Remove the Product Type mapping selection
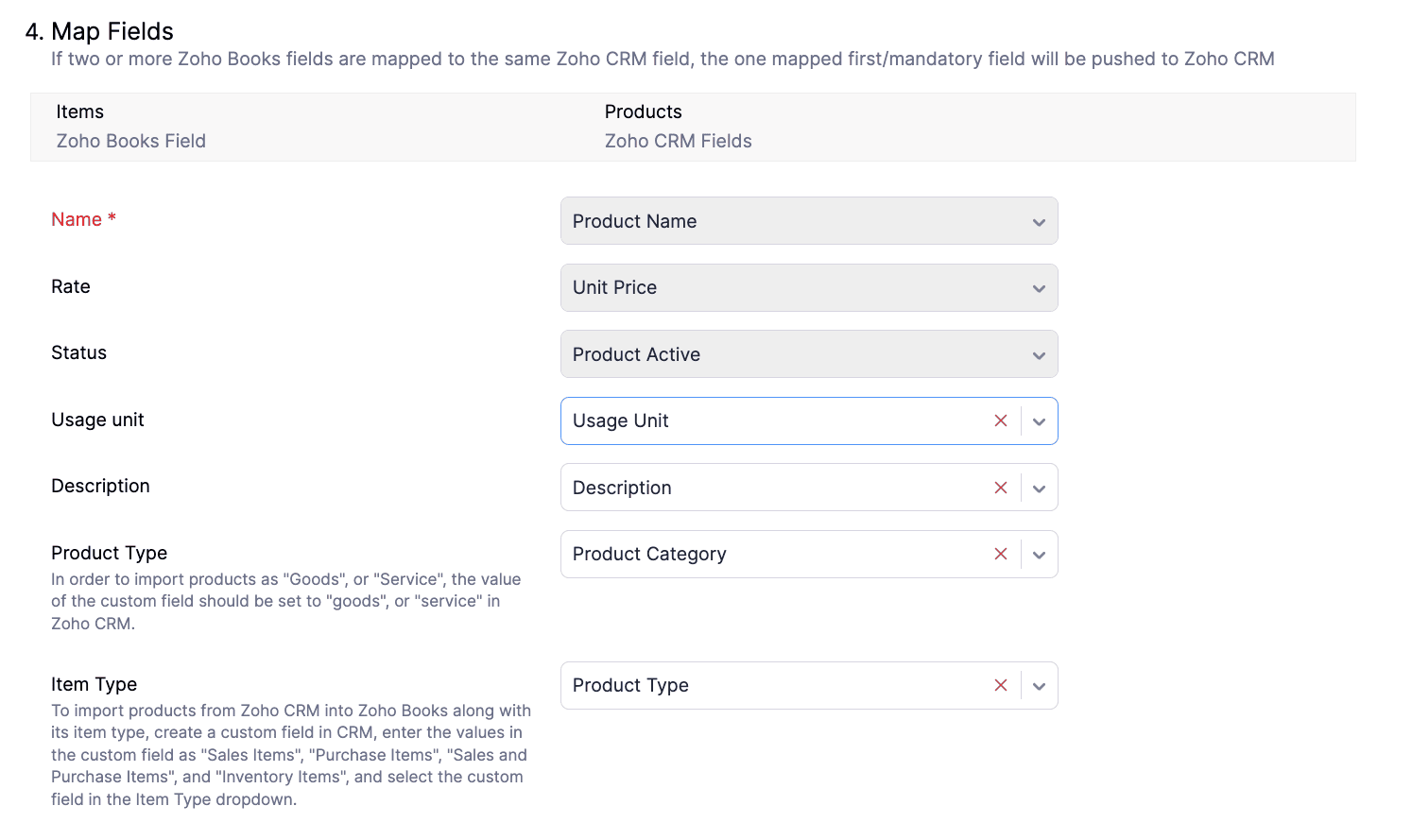The height and width of the screenshot is (840, 1412). click(x=1001, y=685)
